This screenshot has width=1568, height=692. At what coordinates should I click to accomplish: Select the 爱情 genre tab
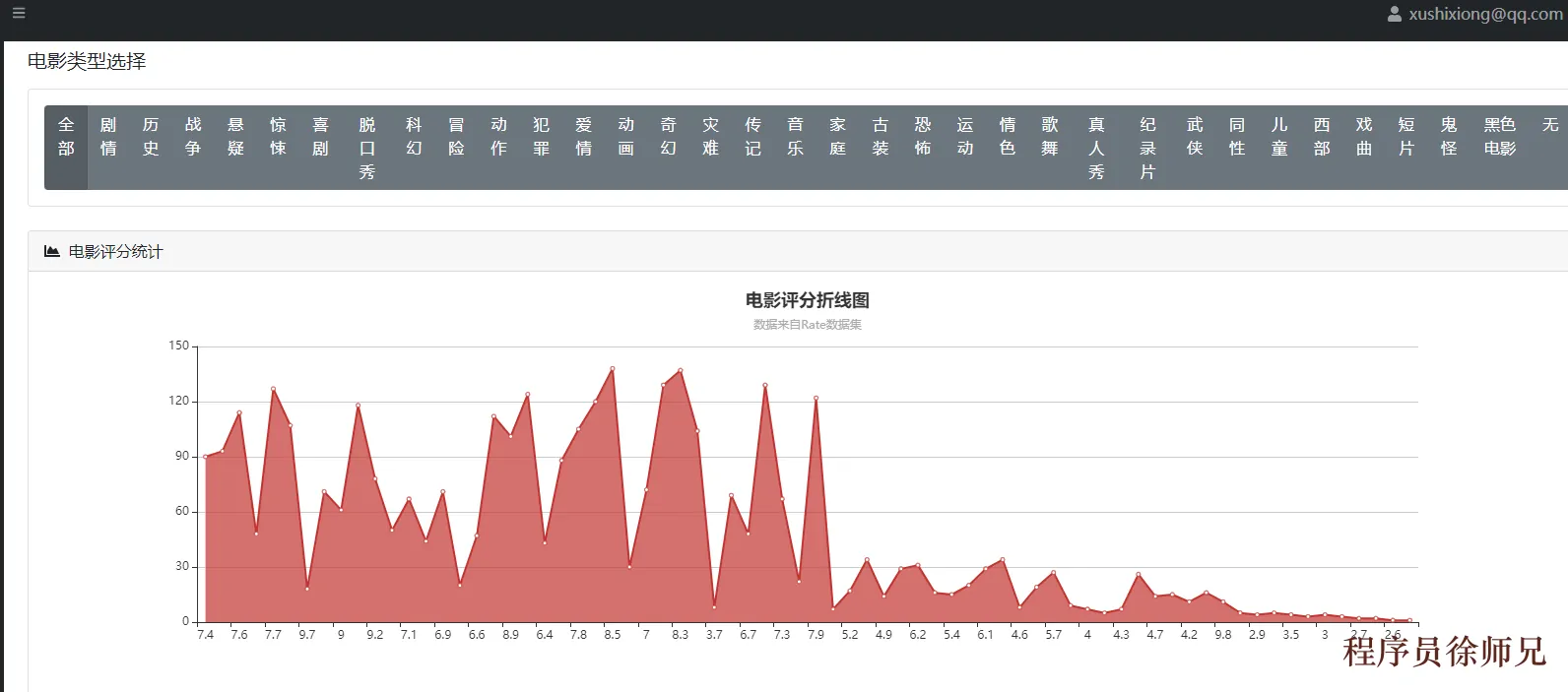pyautogui.click(x=583, y=148)
